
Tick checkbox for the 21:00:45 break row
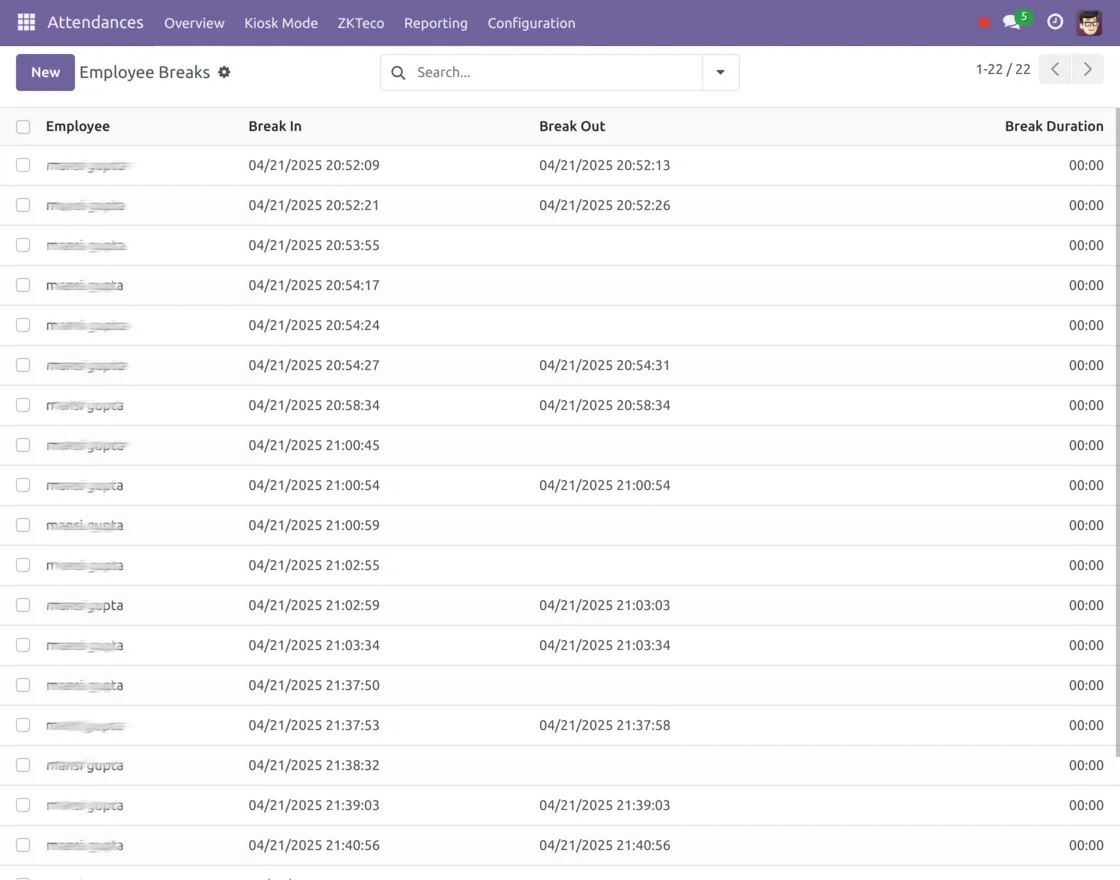click(23, 445)
